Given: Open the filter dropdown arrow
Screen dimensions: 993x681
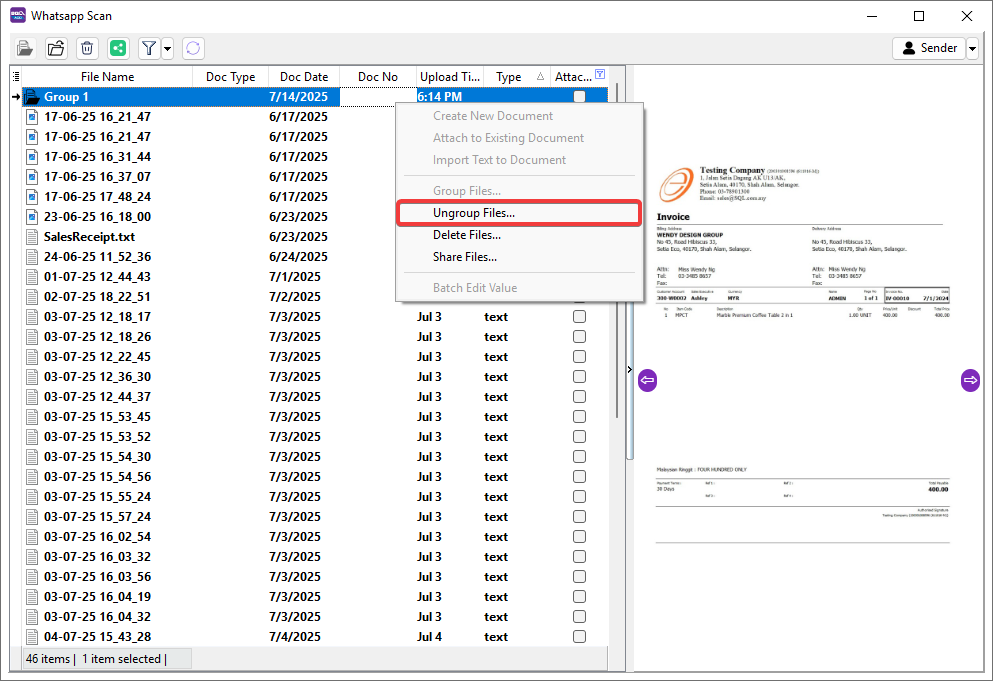Looking at the screenshot, I should (x=168, y=48).
